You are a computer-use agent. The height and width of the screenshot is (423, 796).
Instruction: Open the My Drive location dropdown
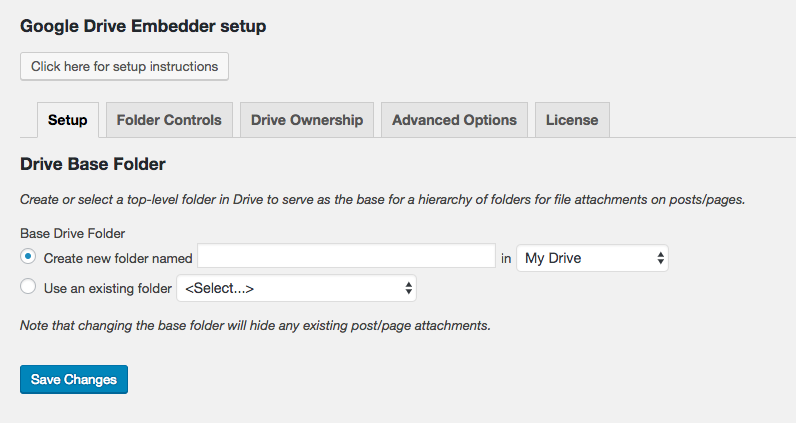[x=592, y=258]
